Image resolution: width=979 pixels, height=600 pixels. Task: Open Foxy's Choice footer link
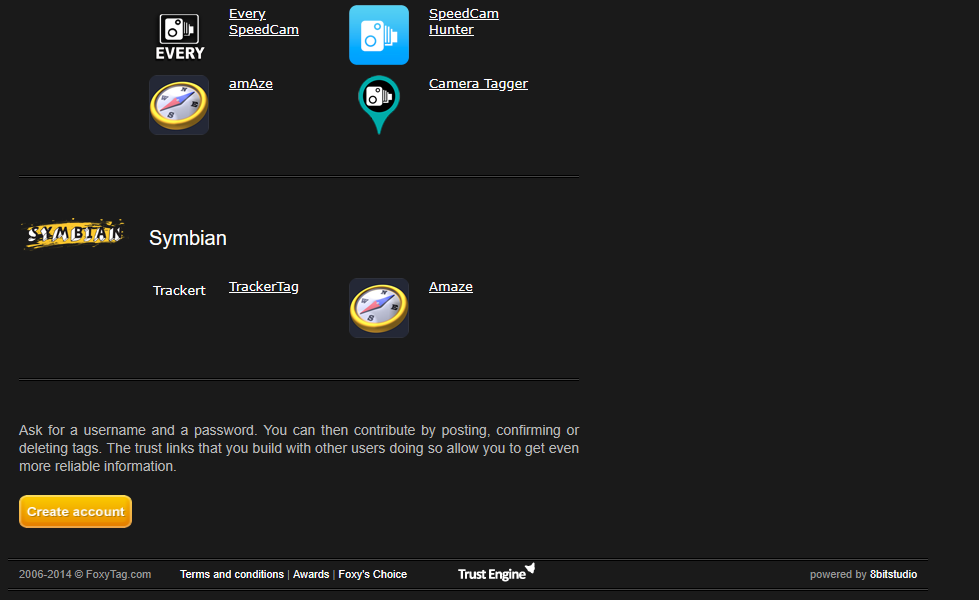(x=372, y=575)
